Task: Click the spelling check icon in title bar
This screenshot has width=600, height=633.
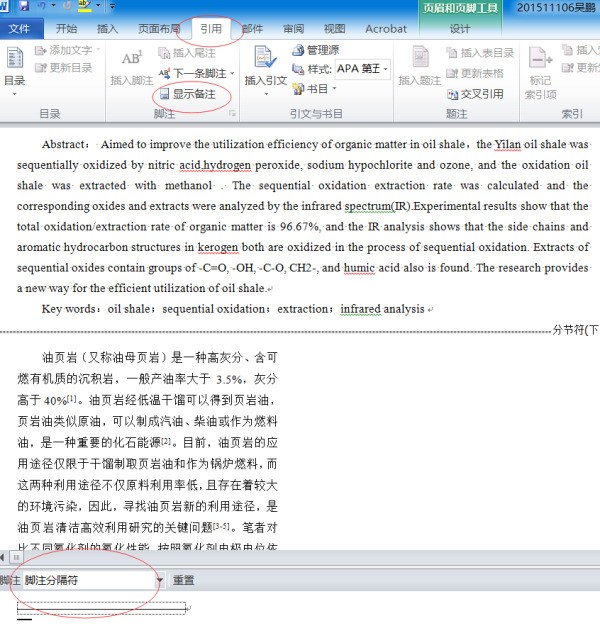Action: coord(85,6)
